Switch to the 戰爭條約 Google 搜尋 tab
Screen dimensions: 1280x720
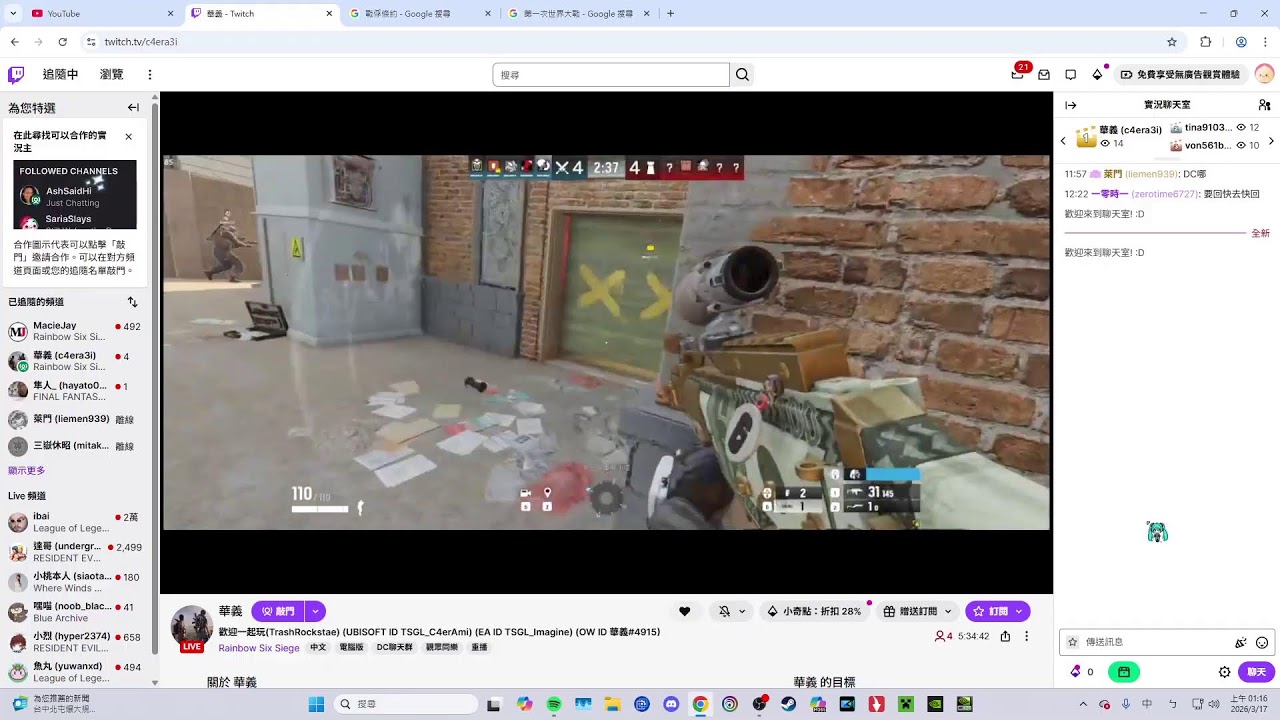click(421, 14)
